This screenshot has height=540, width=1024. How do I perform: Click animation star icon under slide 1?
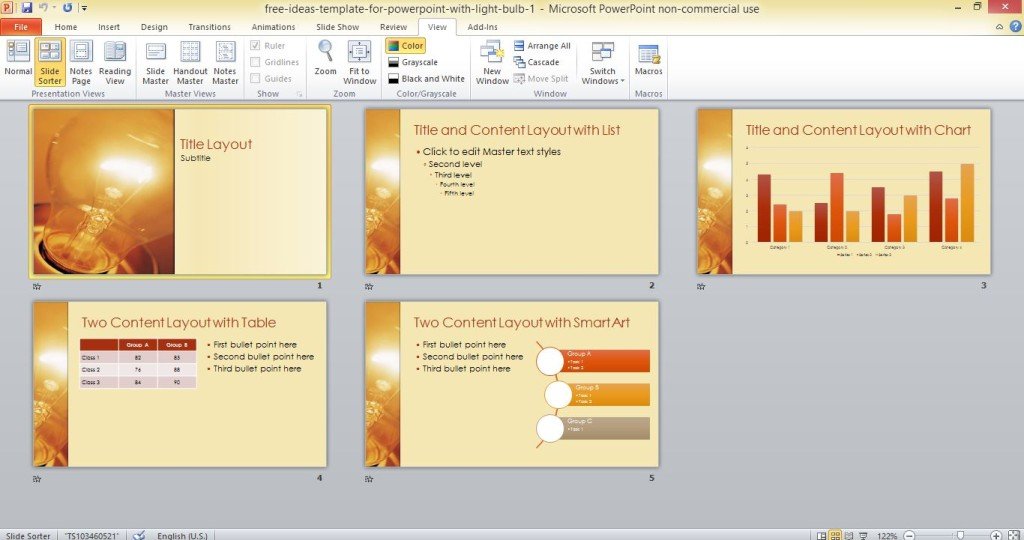[x=37, y=286]
